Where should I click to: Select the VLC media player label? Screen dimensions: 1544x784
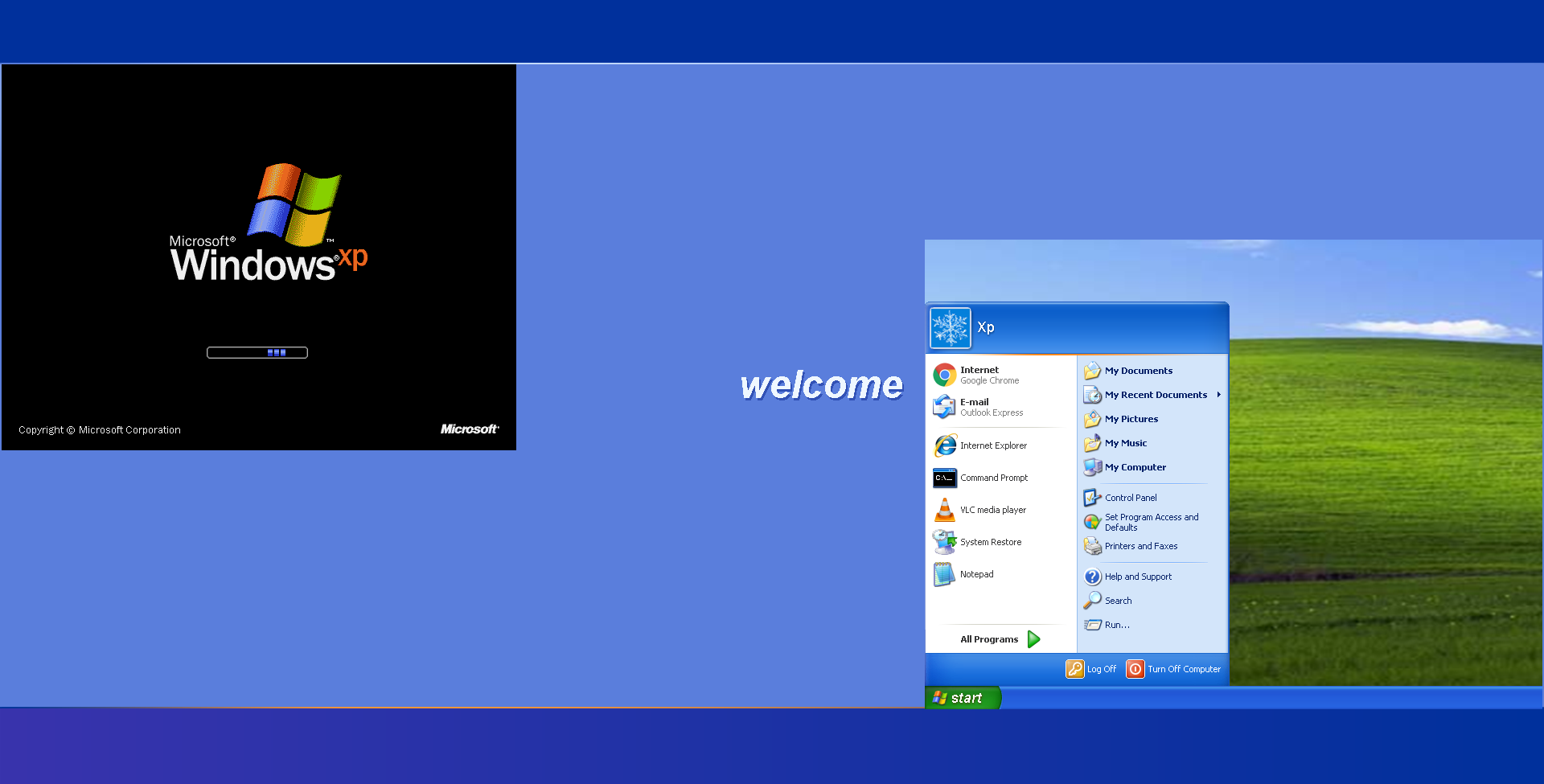pos(993,510)
